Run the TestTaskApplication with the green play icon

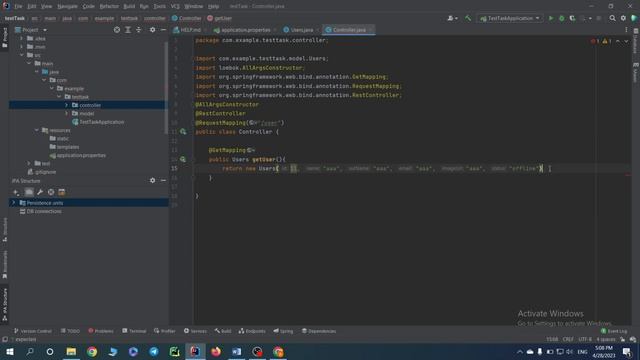(551, 18)
